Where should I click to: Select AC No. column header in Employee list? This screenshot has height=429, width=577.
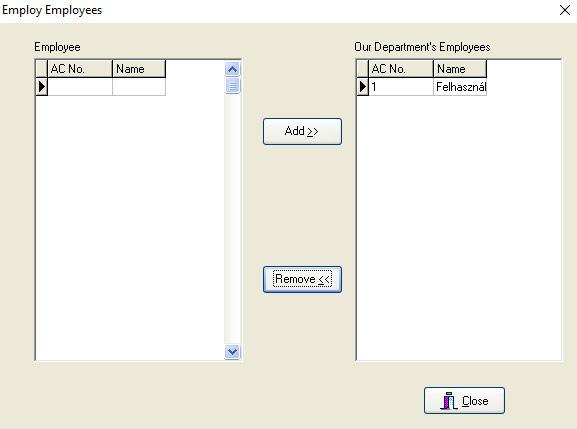point(80,69)
